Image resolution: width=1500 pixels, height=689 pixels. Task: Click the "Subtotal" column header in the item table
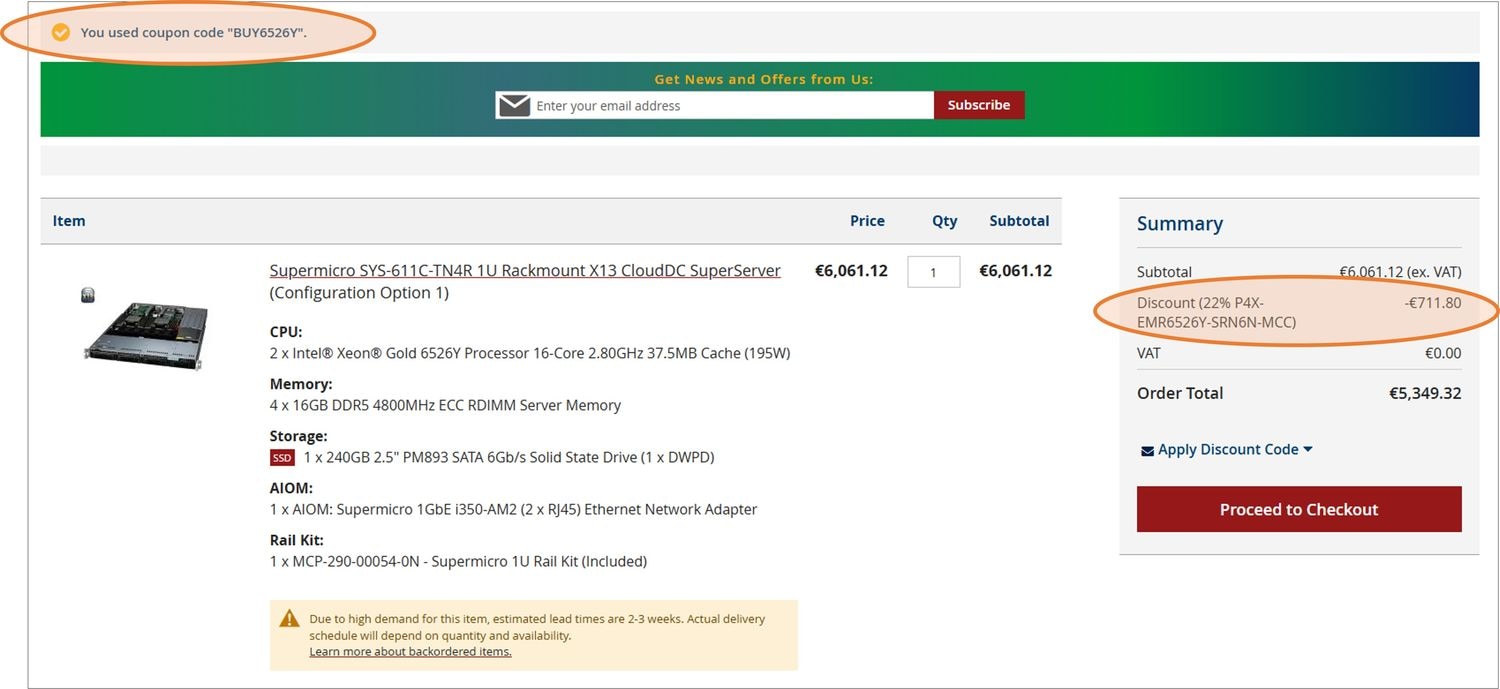pos(1019,221)
